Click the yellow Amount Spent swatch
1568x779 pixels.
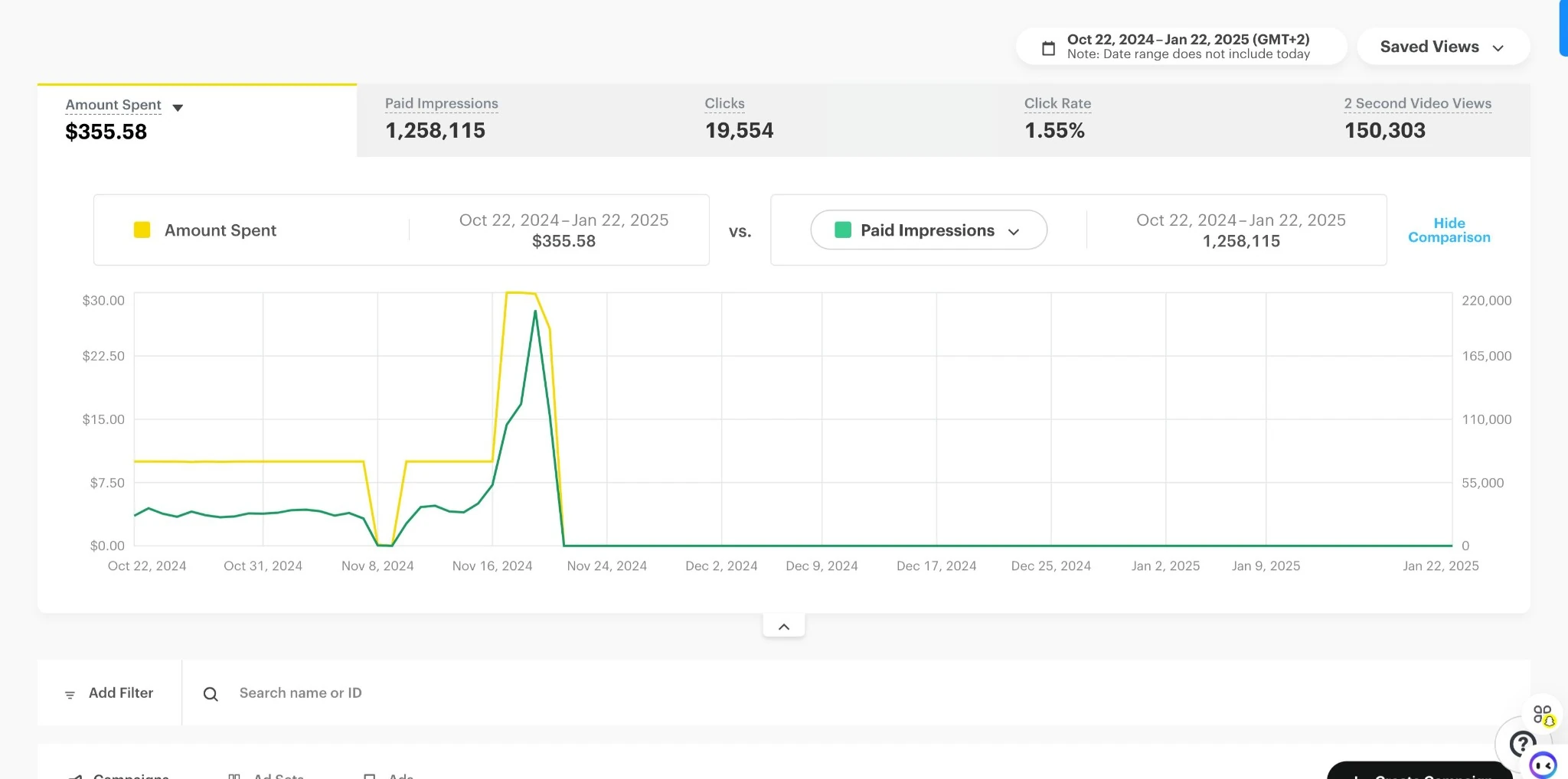pos(142,230)
